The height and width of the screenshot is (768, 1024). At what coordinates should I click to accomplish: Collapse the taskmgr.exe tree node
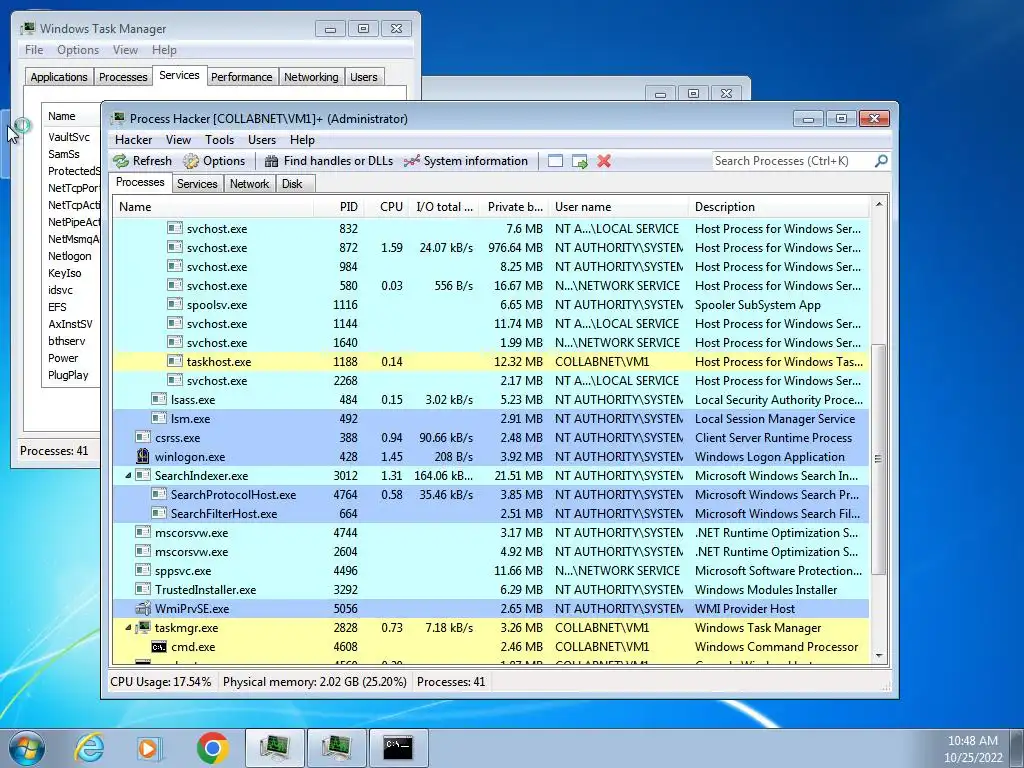(x=128, y=628)
